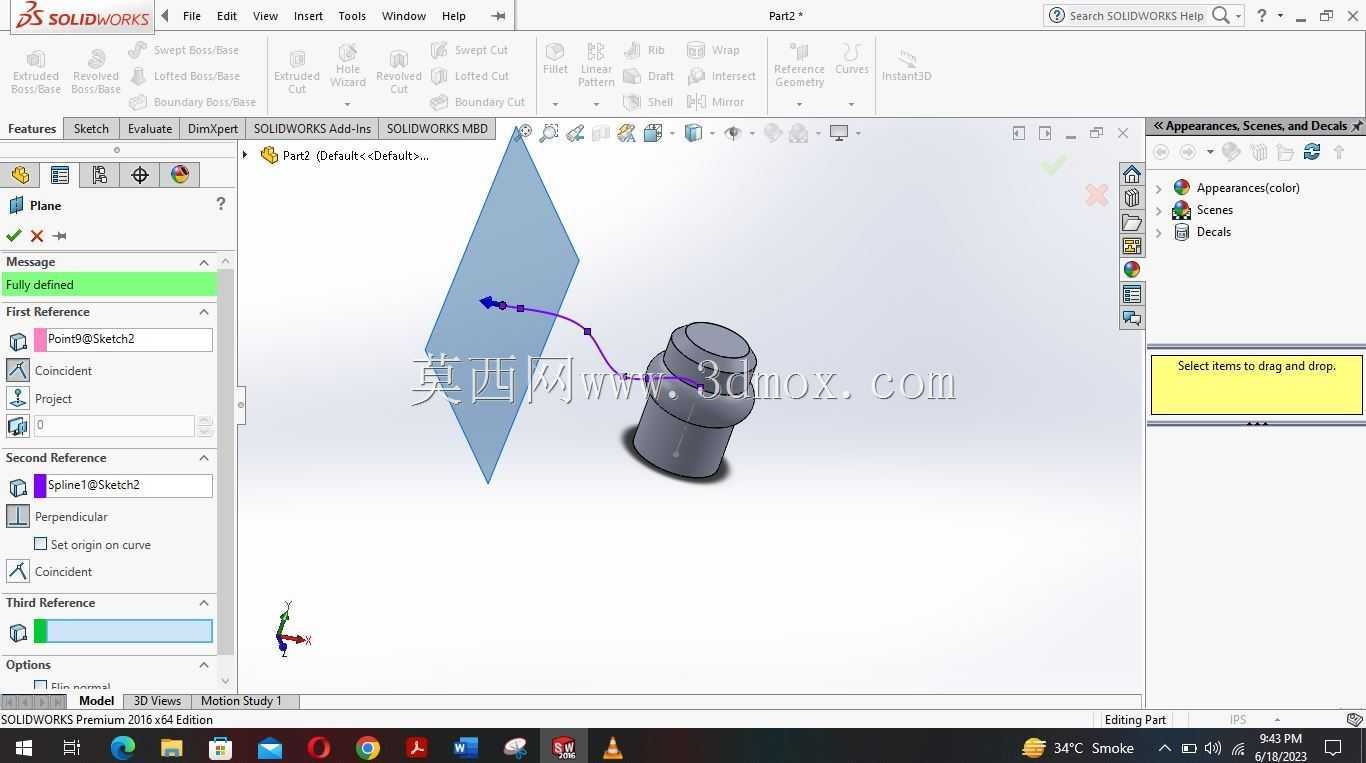
Task: Switch to the Evaluate tab
Action: click(x=150, y=129)
